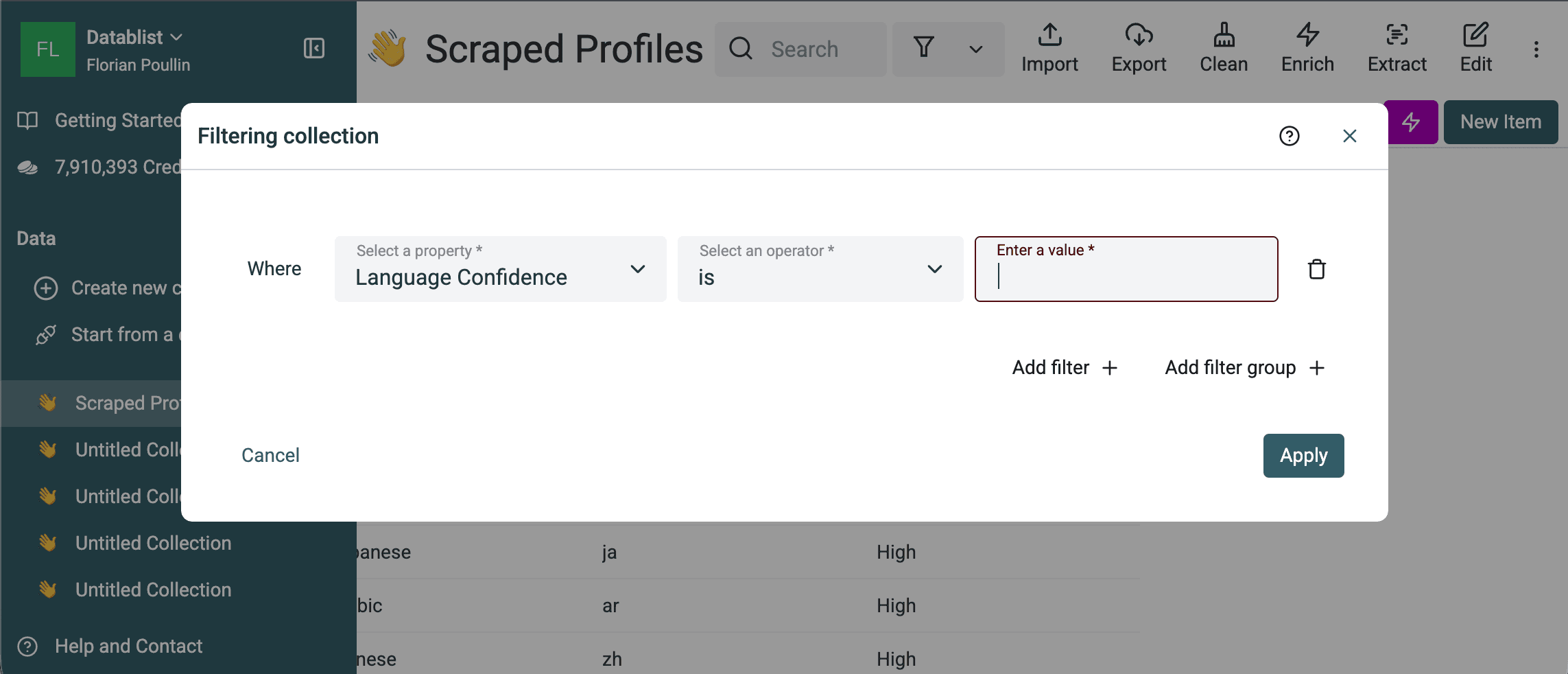Click the Start from a template sidebar item
This screenshot has width=1568, height=674.
(107, 335)
